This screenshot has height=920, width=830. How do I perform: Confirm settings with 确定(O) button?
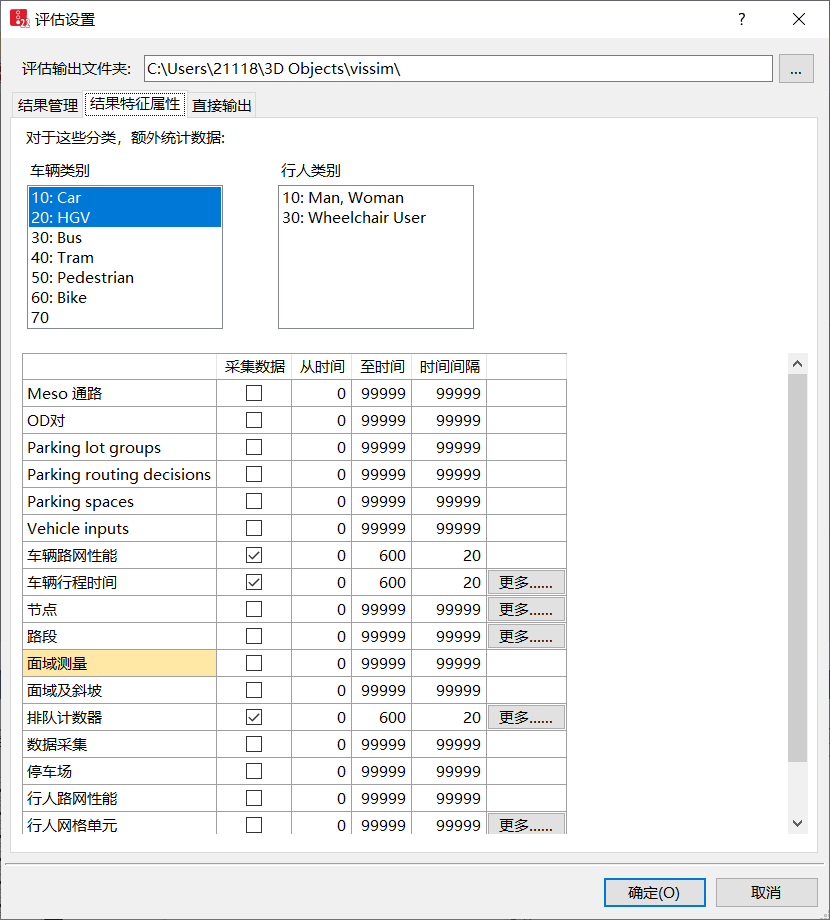[654, 892]
